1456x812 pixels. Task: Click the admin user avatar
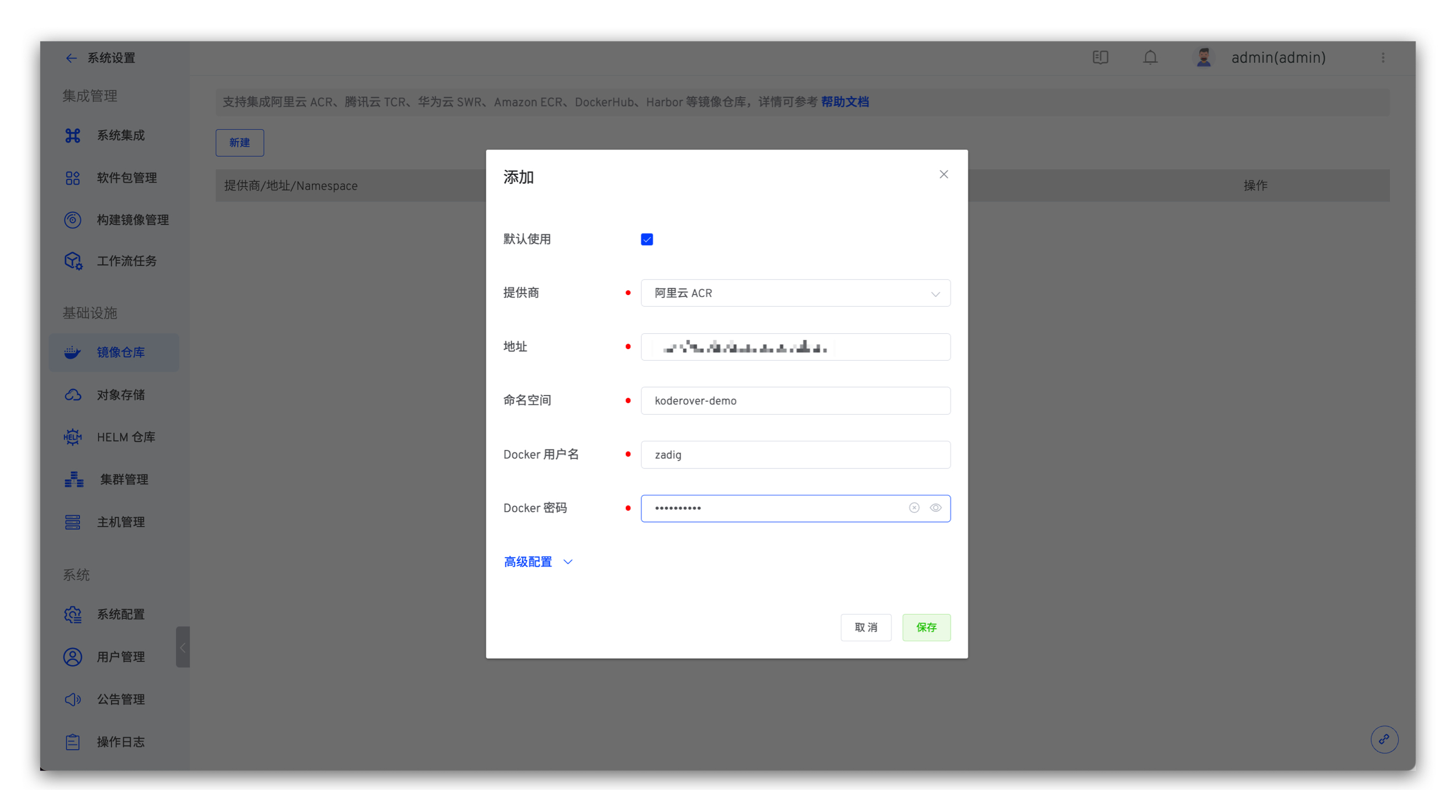click(1203, 57)
